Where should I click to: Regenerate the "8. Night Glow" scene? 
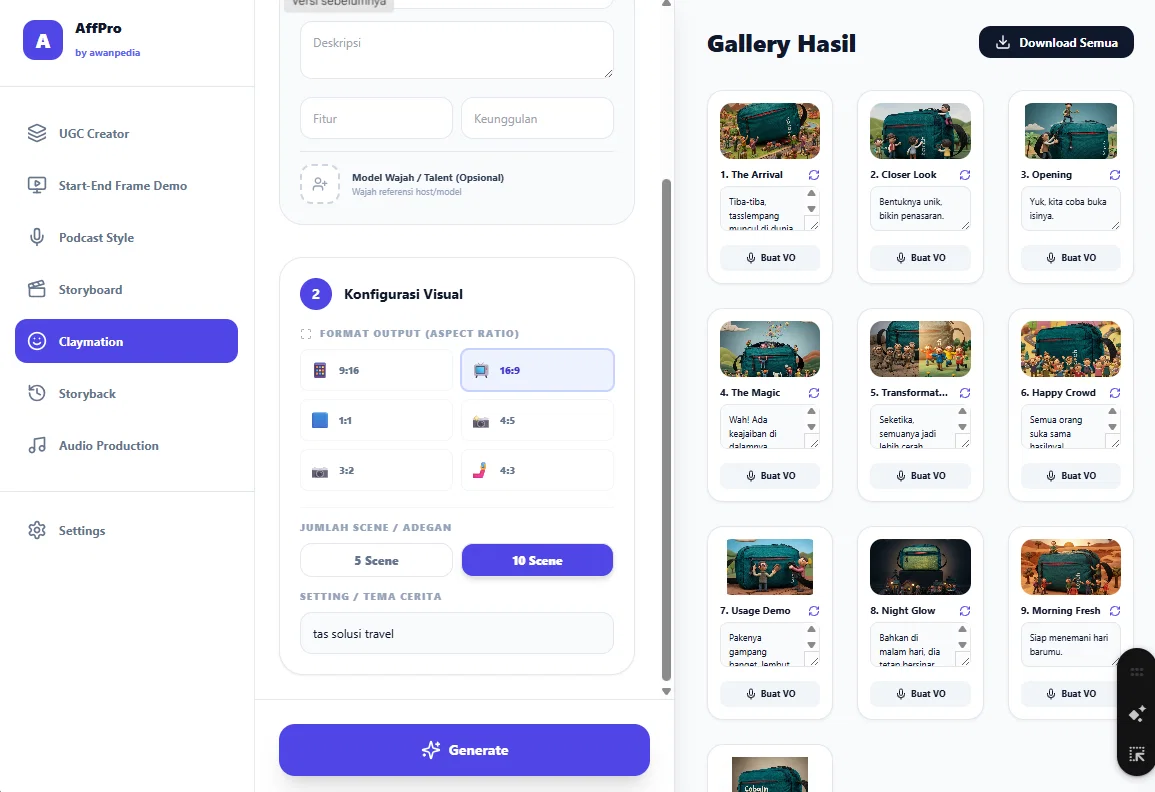point(964,611)
